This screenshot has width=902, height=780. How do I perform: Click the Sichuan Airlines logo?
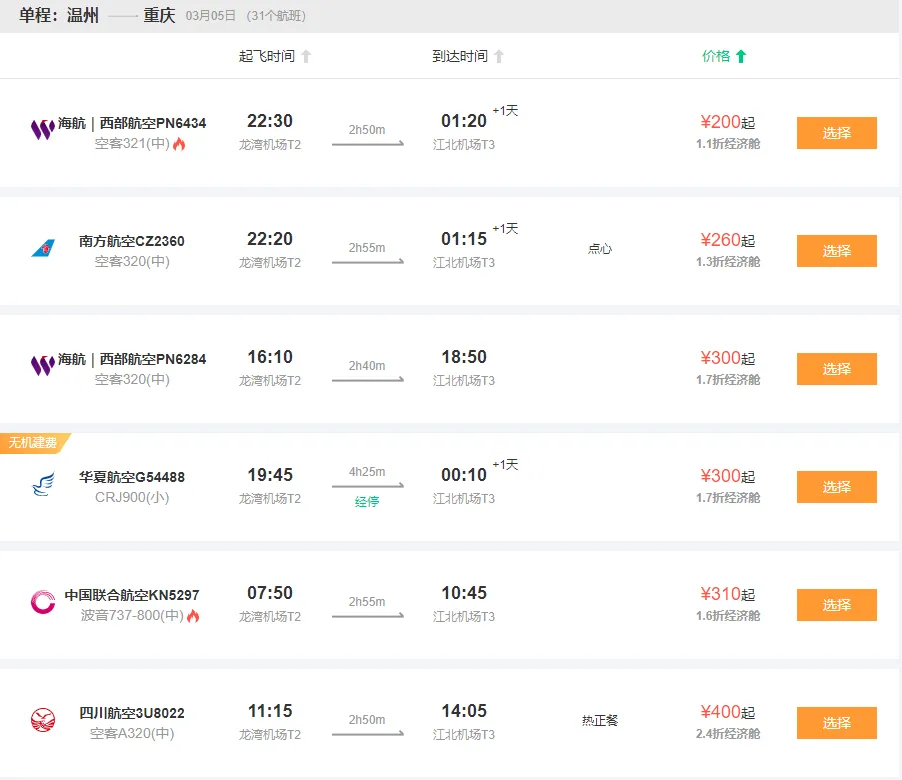click(42, 720)
